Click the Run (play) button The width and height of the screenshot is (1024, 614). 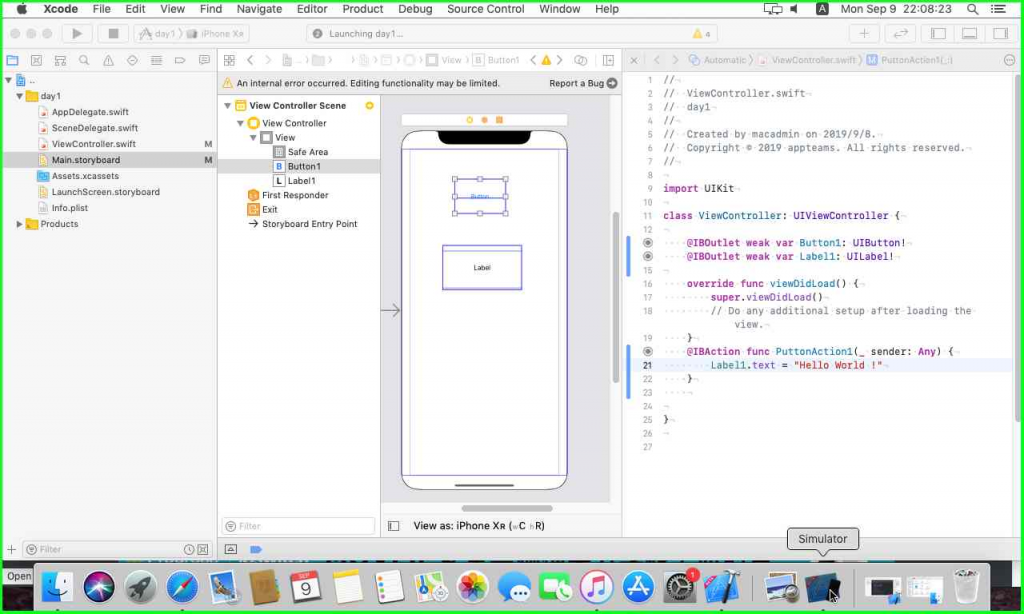click(77, 33)
